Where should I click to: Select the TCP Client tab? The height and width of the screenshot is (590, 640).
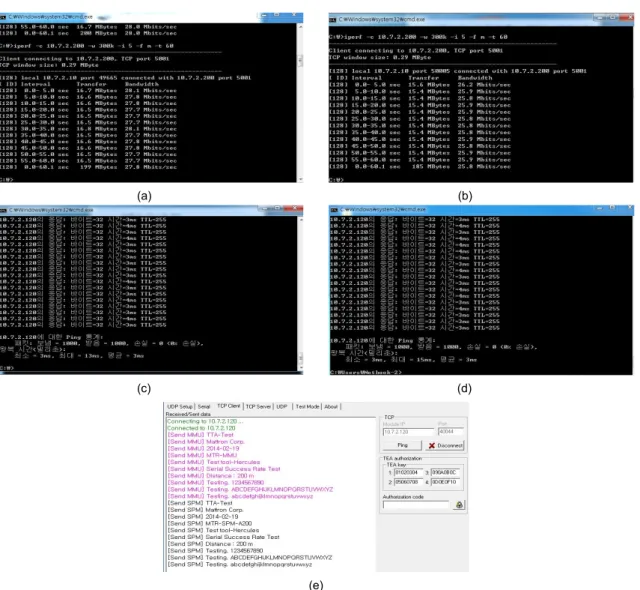pyautogui.click(x=229, y=406)
